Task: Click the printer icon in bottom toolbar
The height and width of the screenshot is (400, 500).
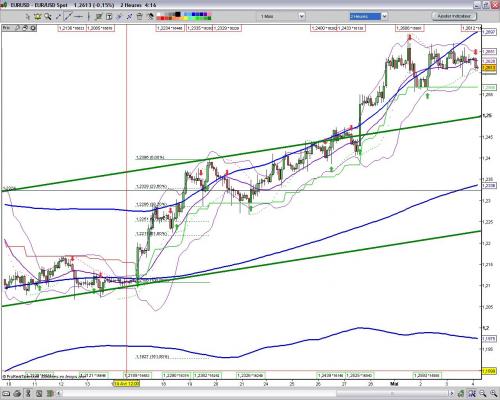Action: 17,394
